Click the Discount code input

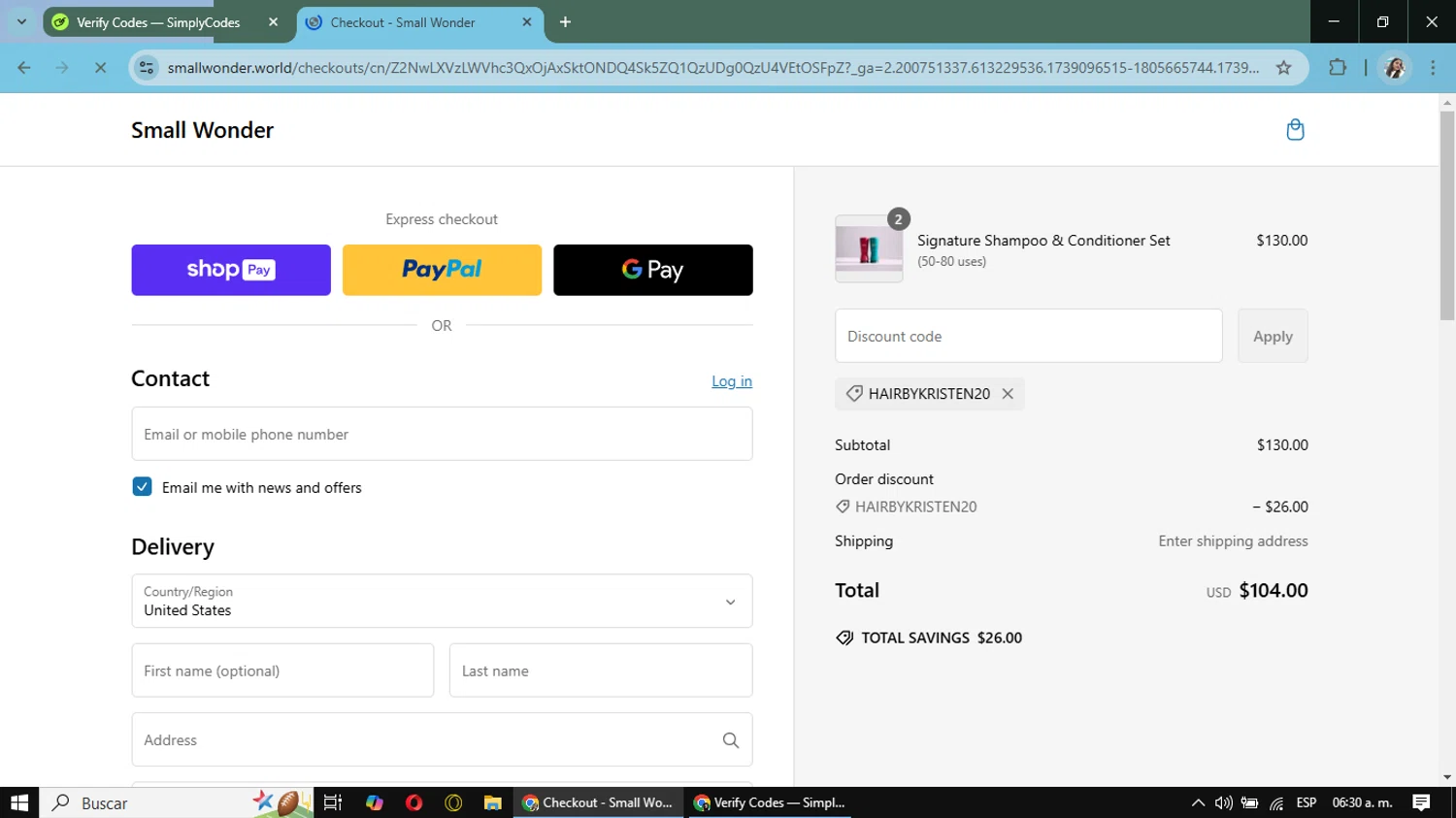click(x=1029, y=336)
